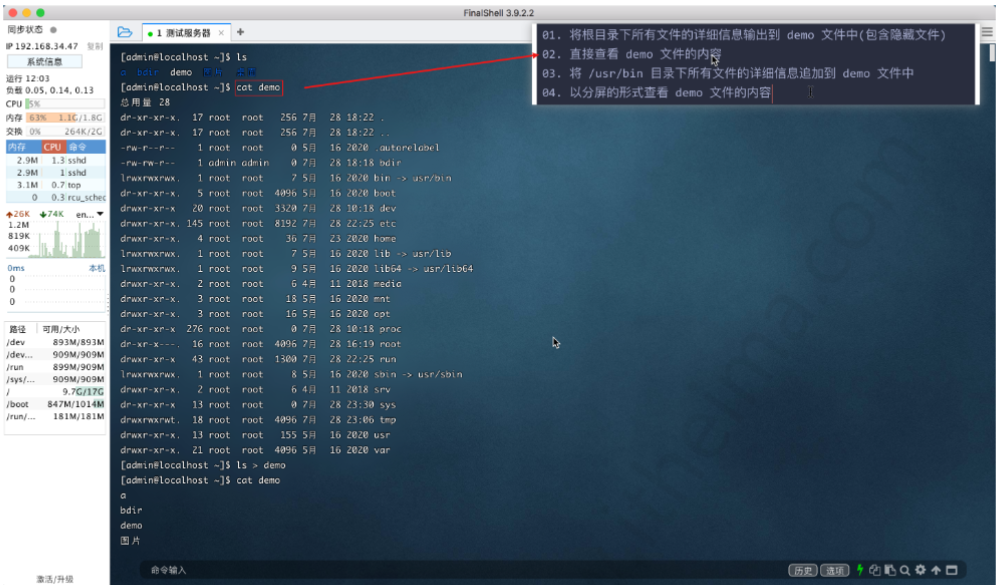Click the 运行 12:03 uptime text
This screenshot has width=1000, height=585.
[27, 78]
